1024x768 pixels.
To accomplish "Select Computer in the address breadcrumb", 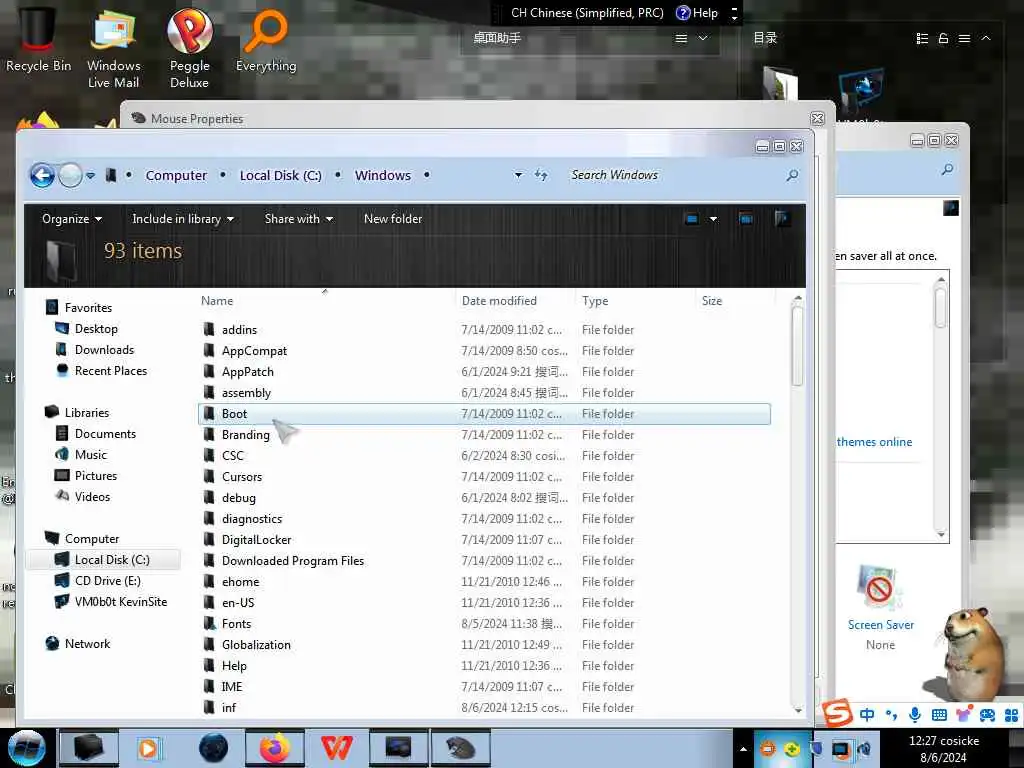I will [176, 175].
